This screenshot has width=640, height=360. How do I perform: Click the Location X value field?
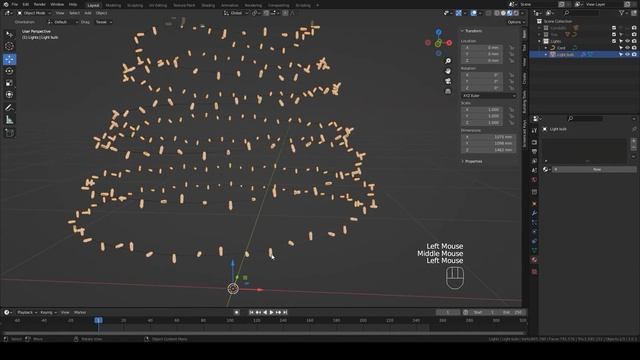pyautogui.click(x=482, y=48)
